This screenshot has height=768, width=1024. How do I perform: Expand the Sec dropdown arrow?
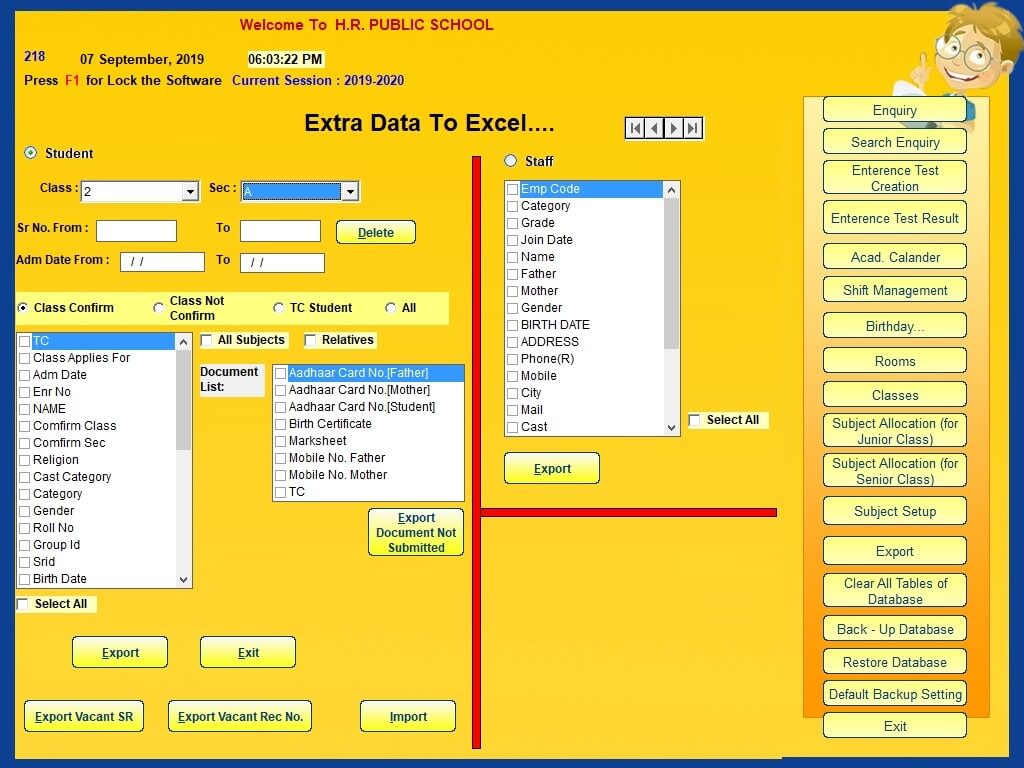click(349, 192)
